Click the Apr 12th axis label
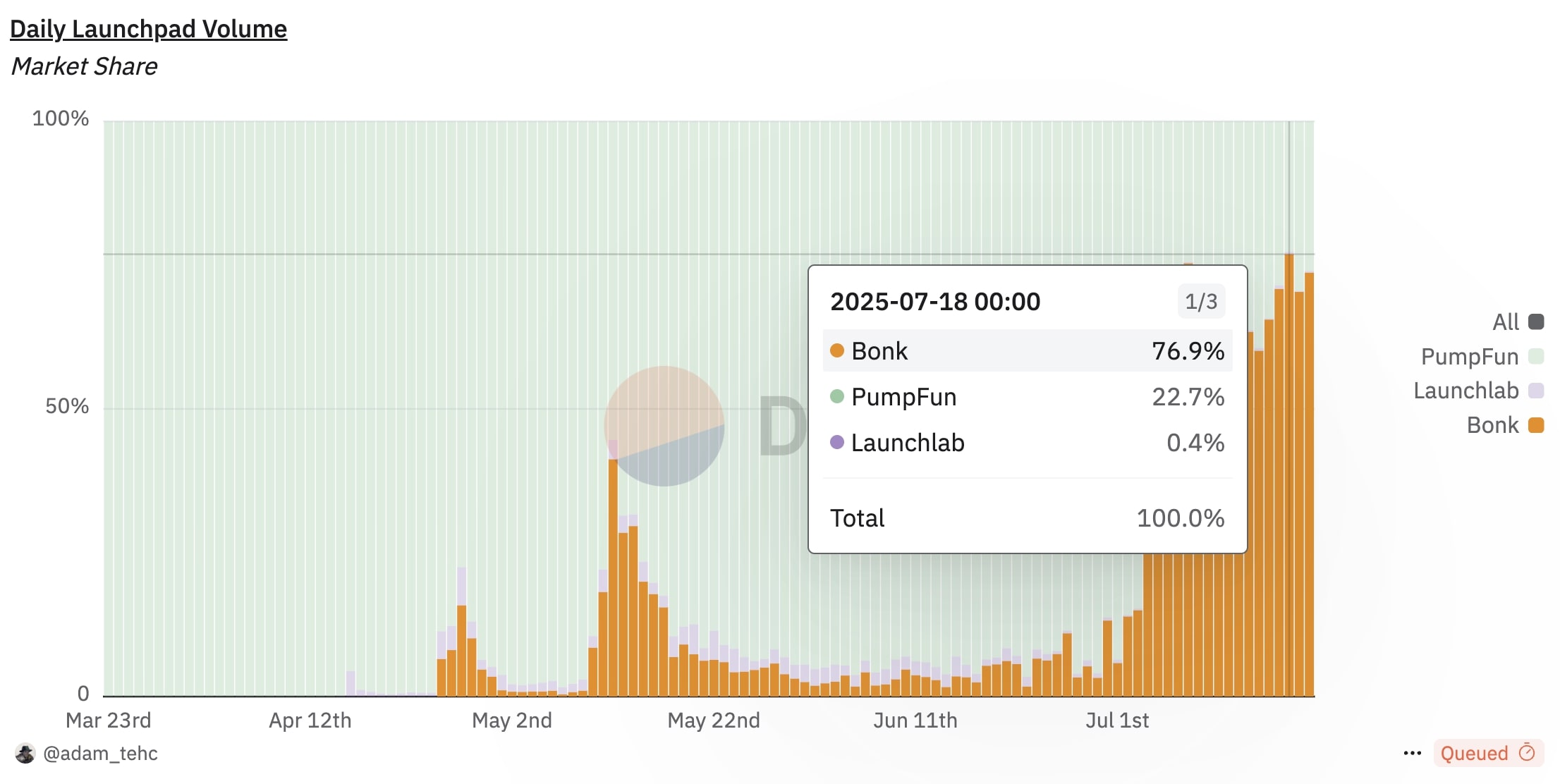This screenshot has width=1560, height=784. coord(310,721)
